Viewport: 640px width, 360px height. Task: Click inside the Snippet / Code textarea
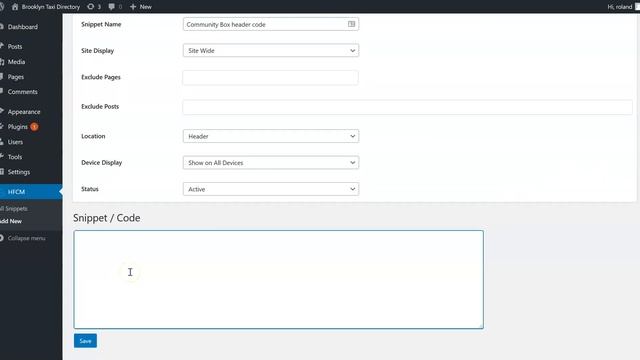point(278,280)
